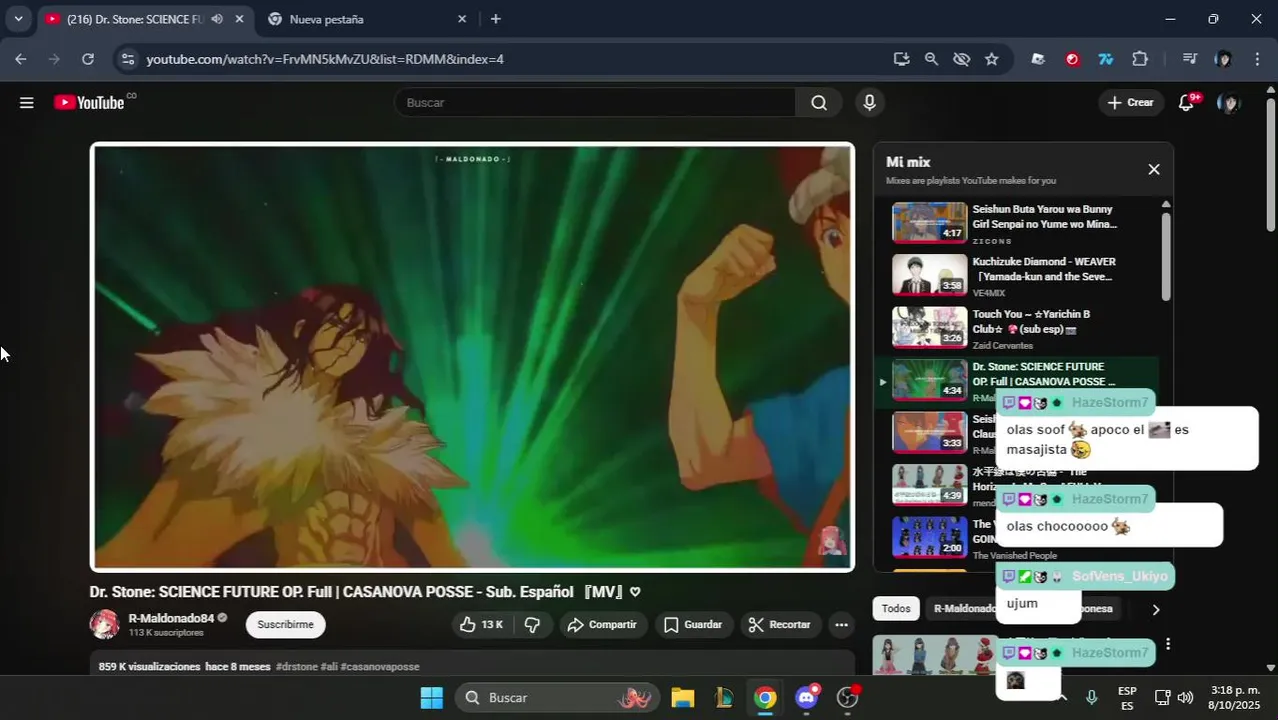Open the tab search dropdown arrow
This screenshot has width=1278, height=720.
(18, 19)
